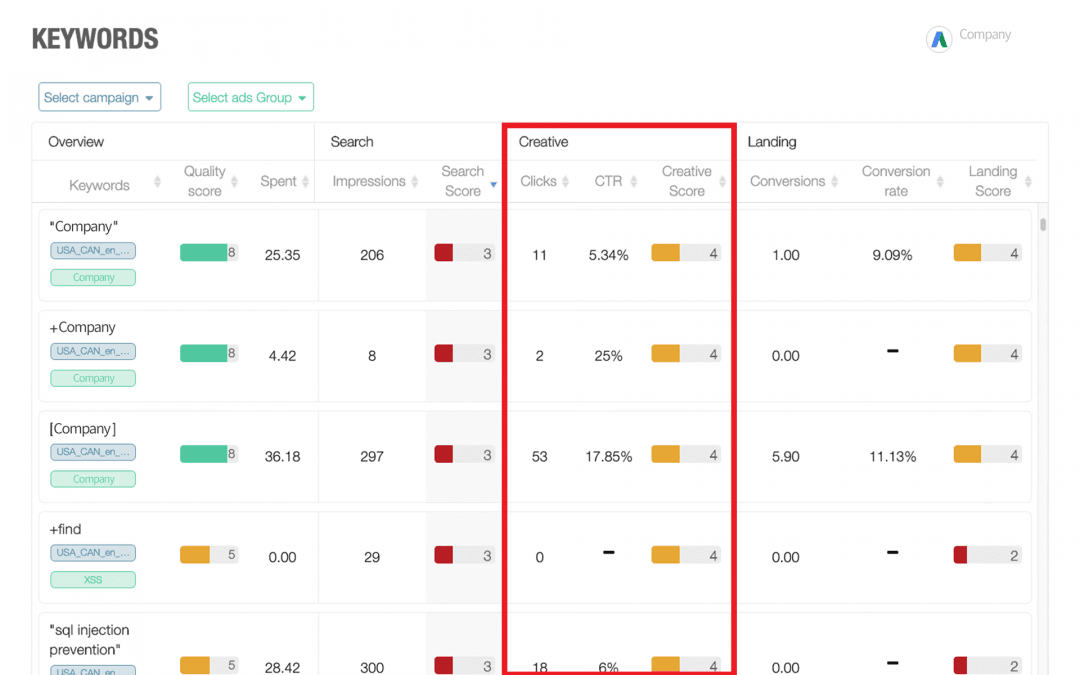
Task: Click the USA_CAN_en campaign label under [Company]
Action: [x=93, y=452]
